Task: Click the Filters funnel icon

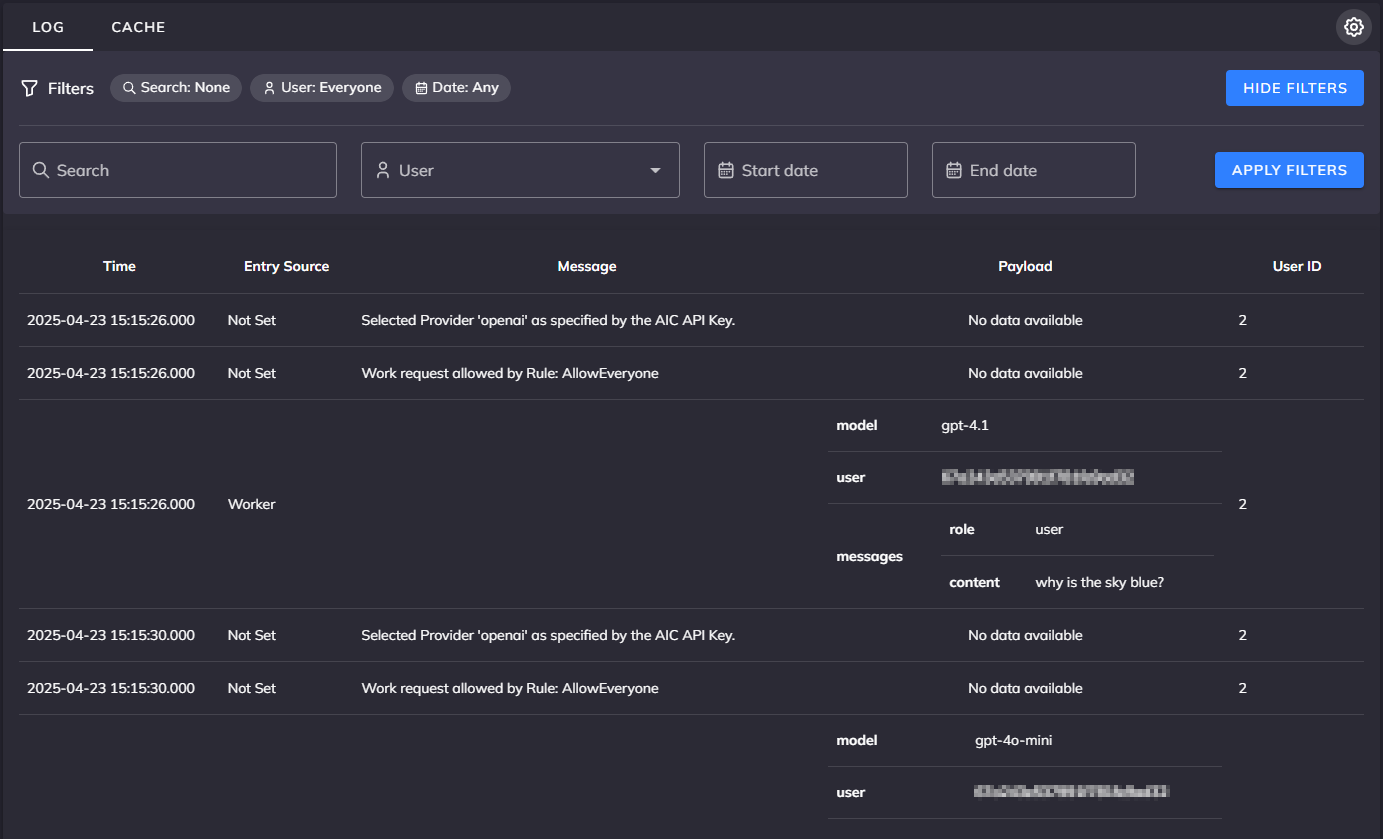Action: 30,88
